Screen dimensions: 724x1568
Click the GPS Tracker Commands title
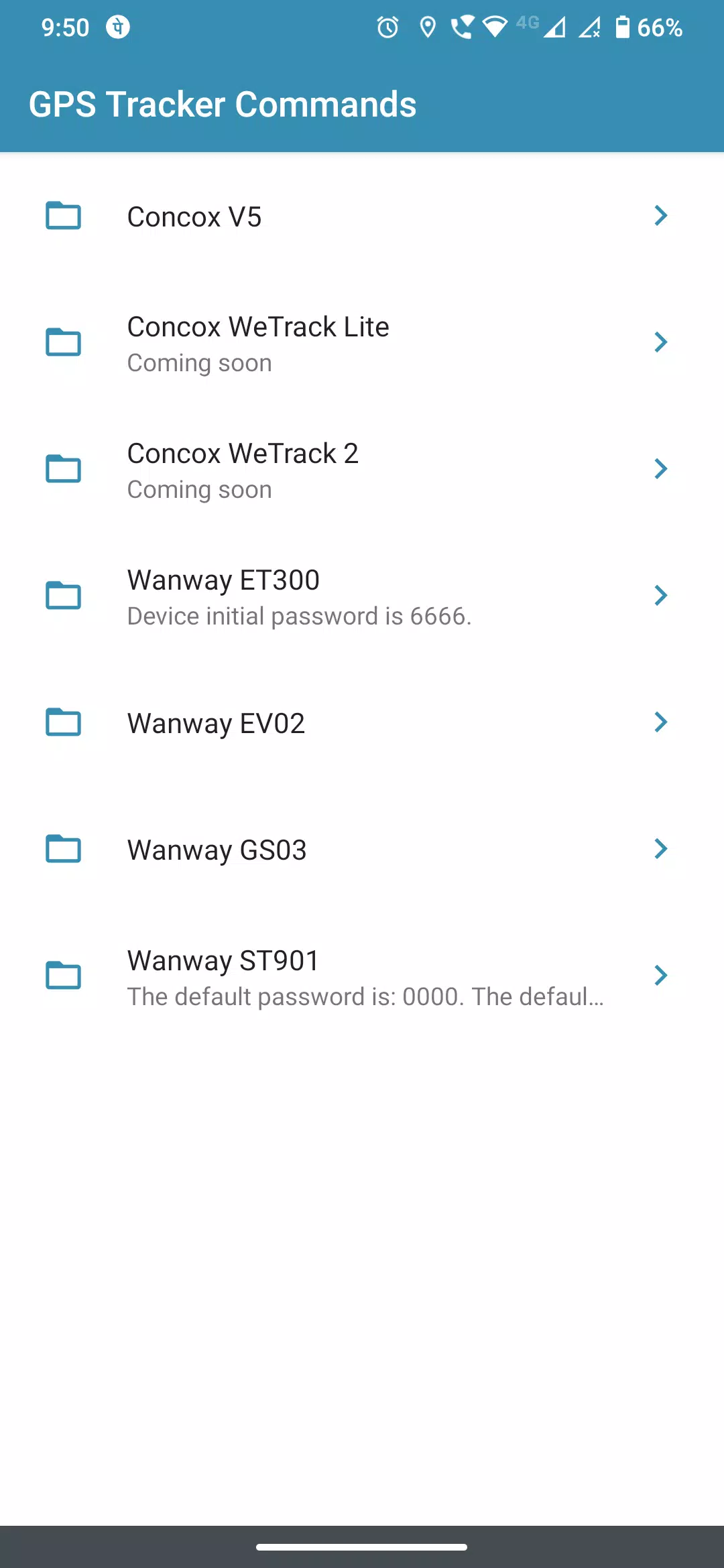[x=223, y=105]
